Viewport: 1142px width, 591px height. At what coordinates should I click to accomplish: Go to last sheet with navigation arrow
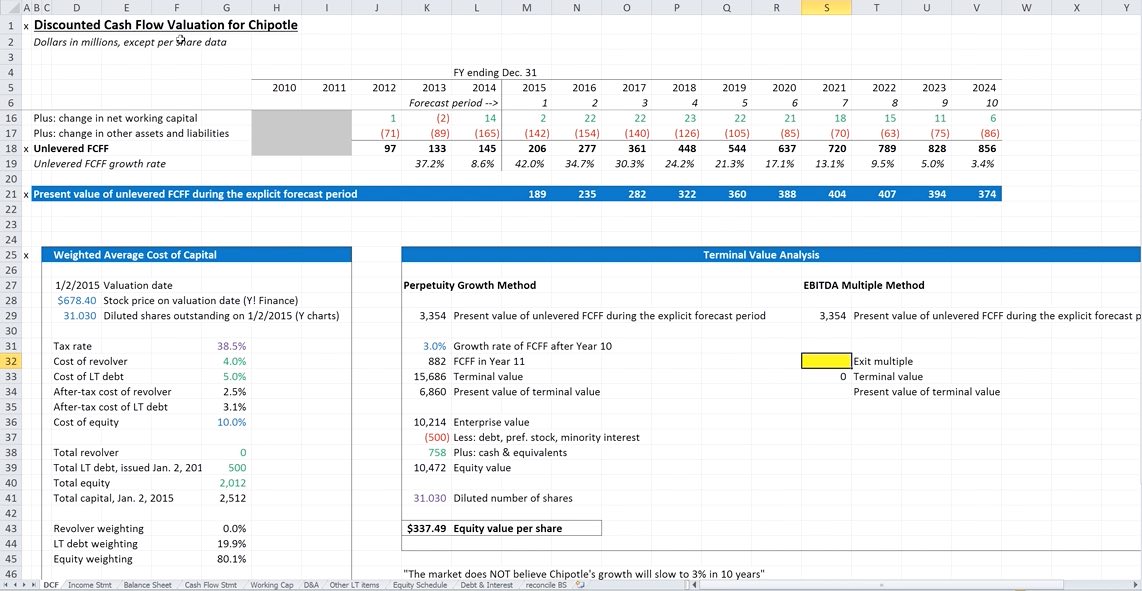coord(33,584)
